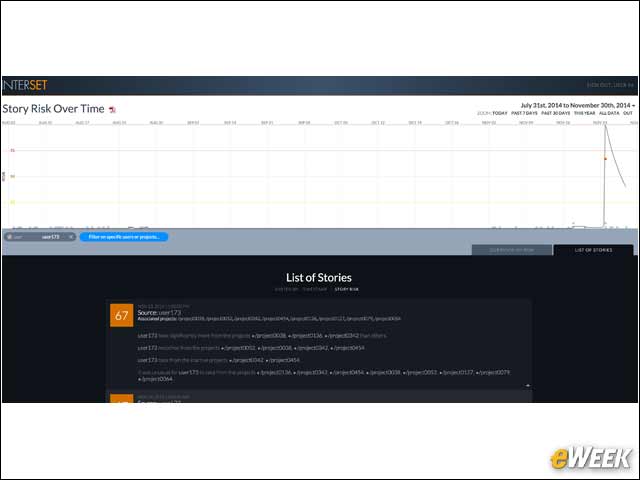Zoom the chart to PAST 7 DAYS
The image size is (640, 480).
(524, 113)
